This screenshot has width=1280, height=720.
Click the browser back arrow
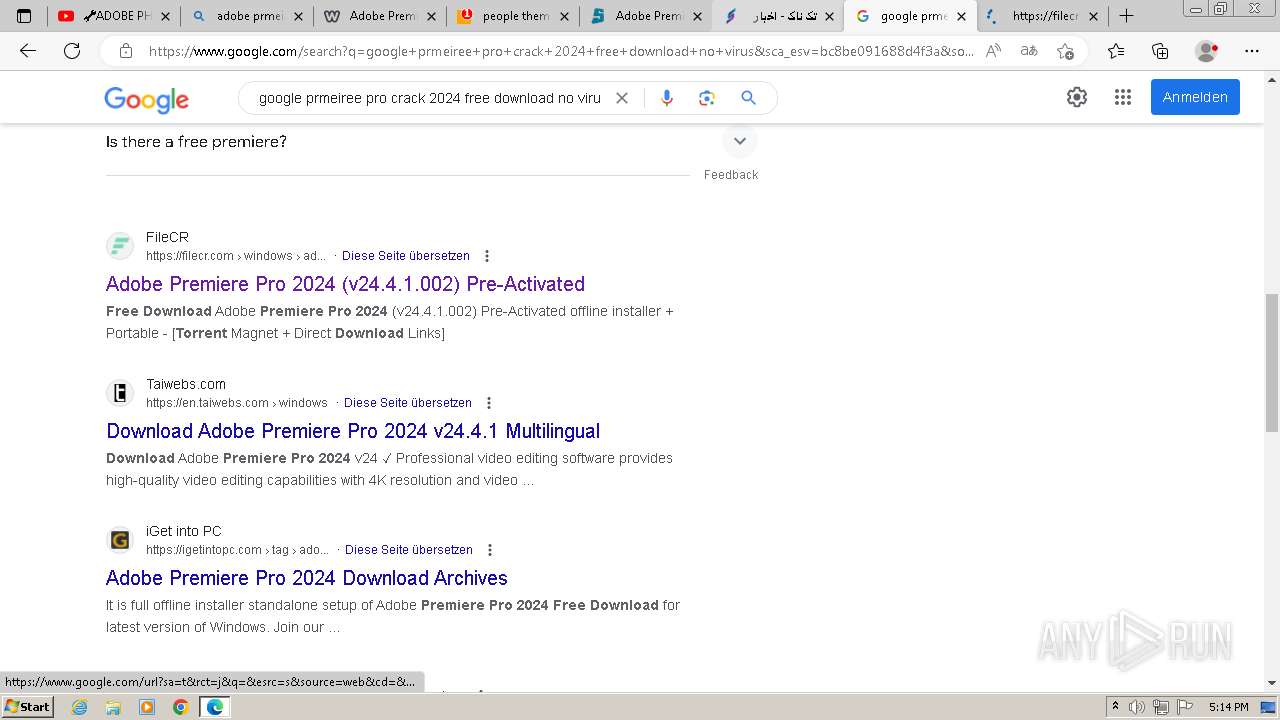click(28, 51)
